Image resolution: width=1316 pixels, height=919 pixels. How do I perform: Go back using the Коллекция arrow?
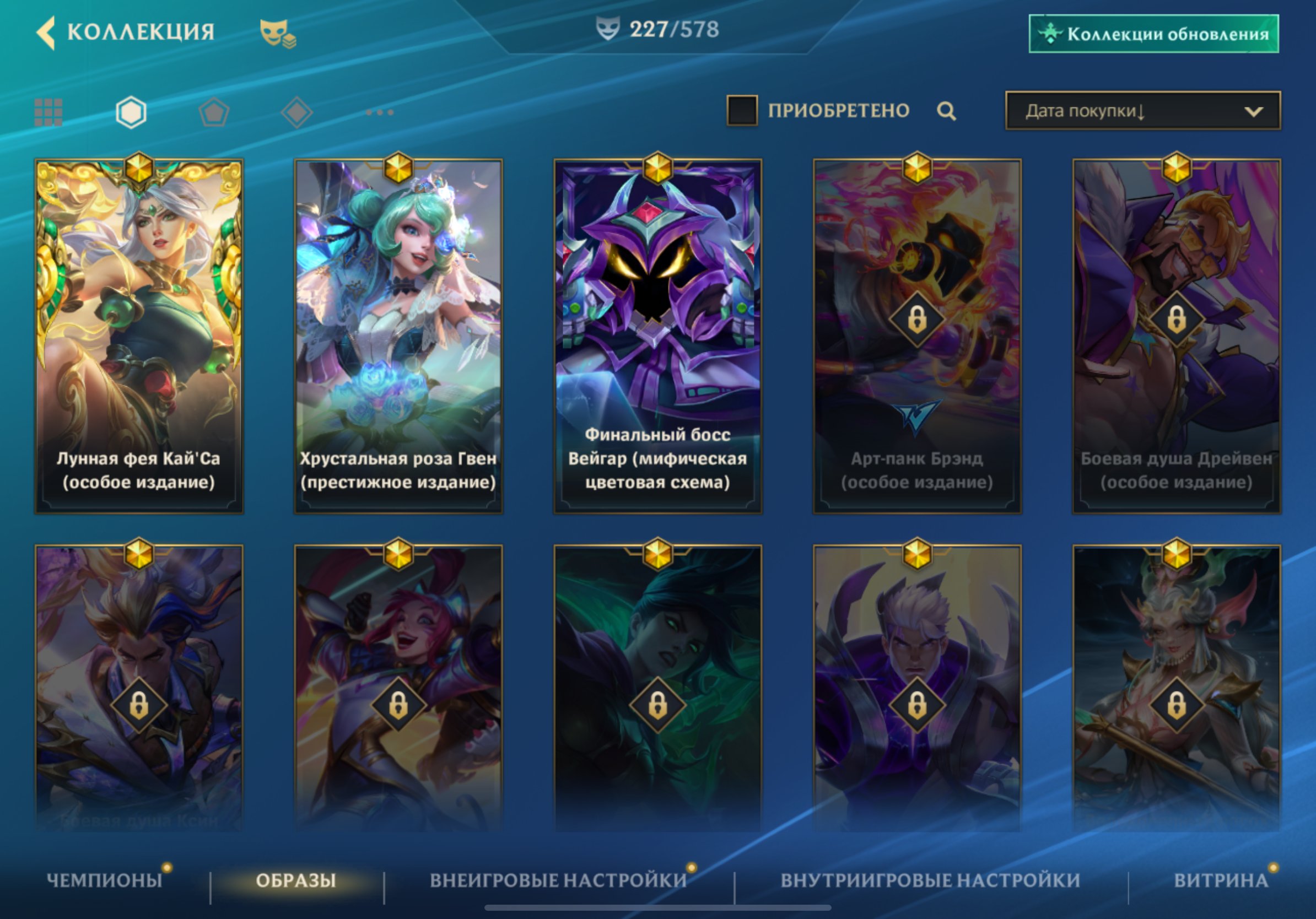[46, 33]
